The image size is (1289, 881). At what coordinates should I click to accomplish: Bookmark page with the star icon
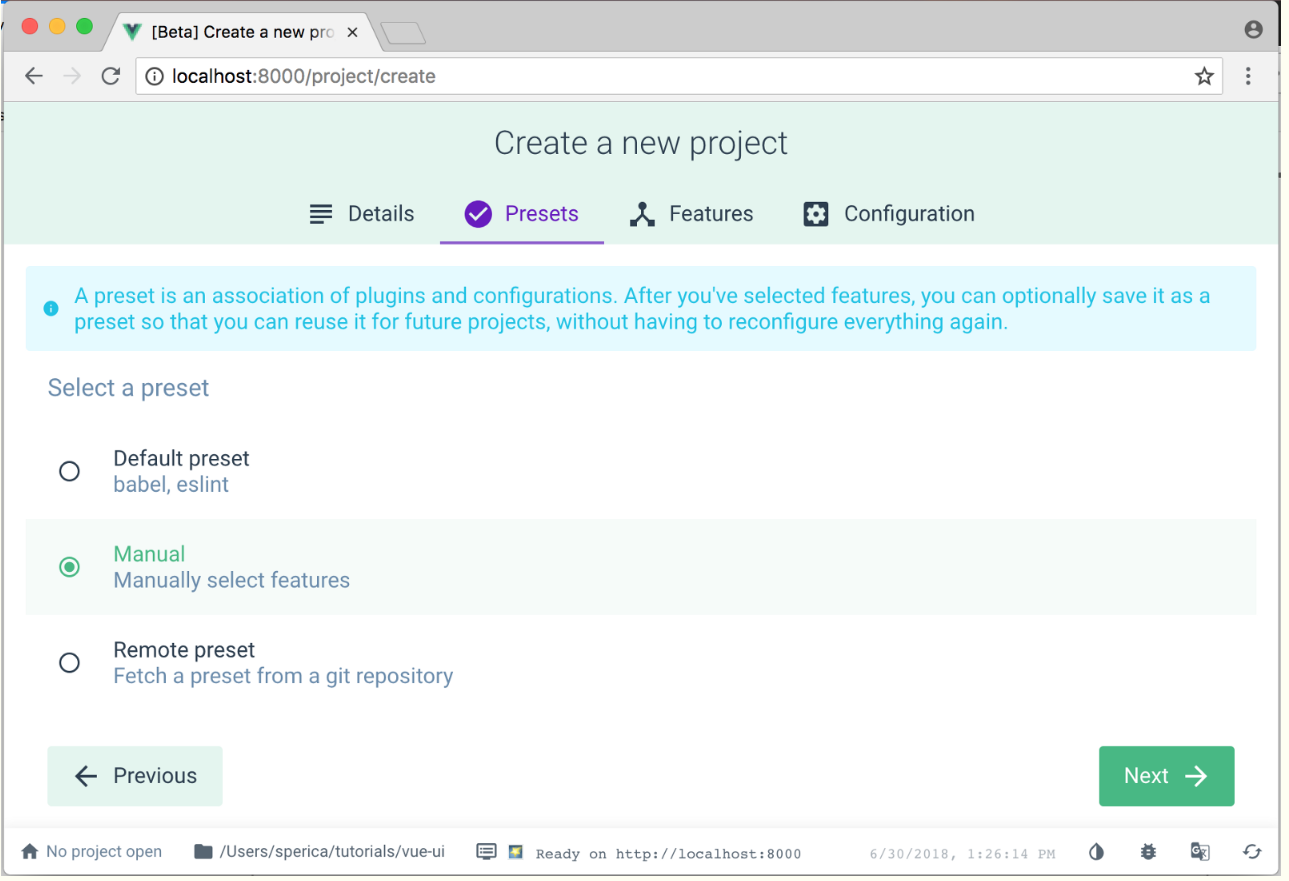1204,76
